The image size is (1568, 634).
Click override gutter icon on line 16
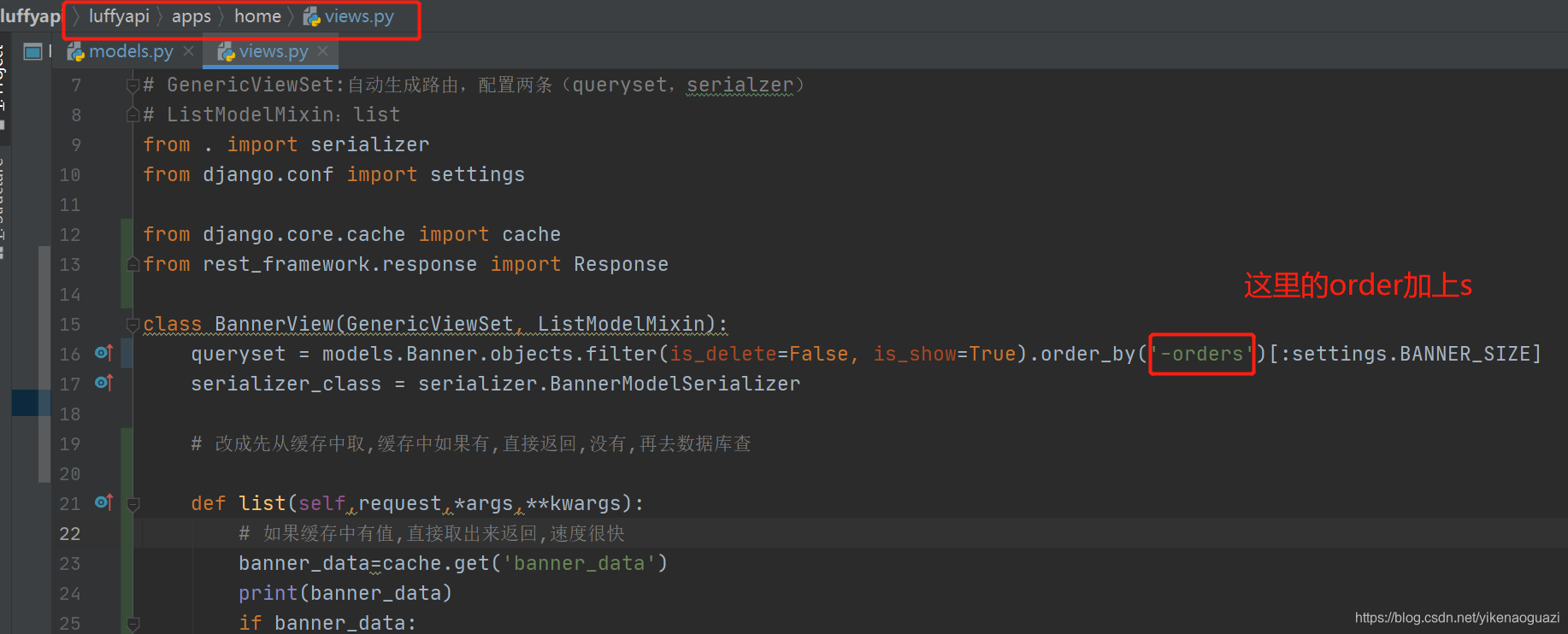tap(103, 353)
